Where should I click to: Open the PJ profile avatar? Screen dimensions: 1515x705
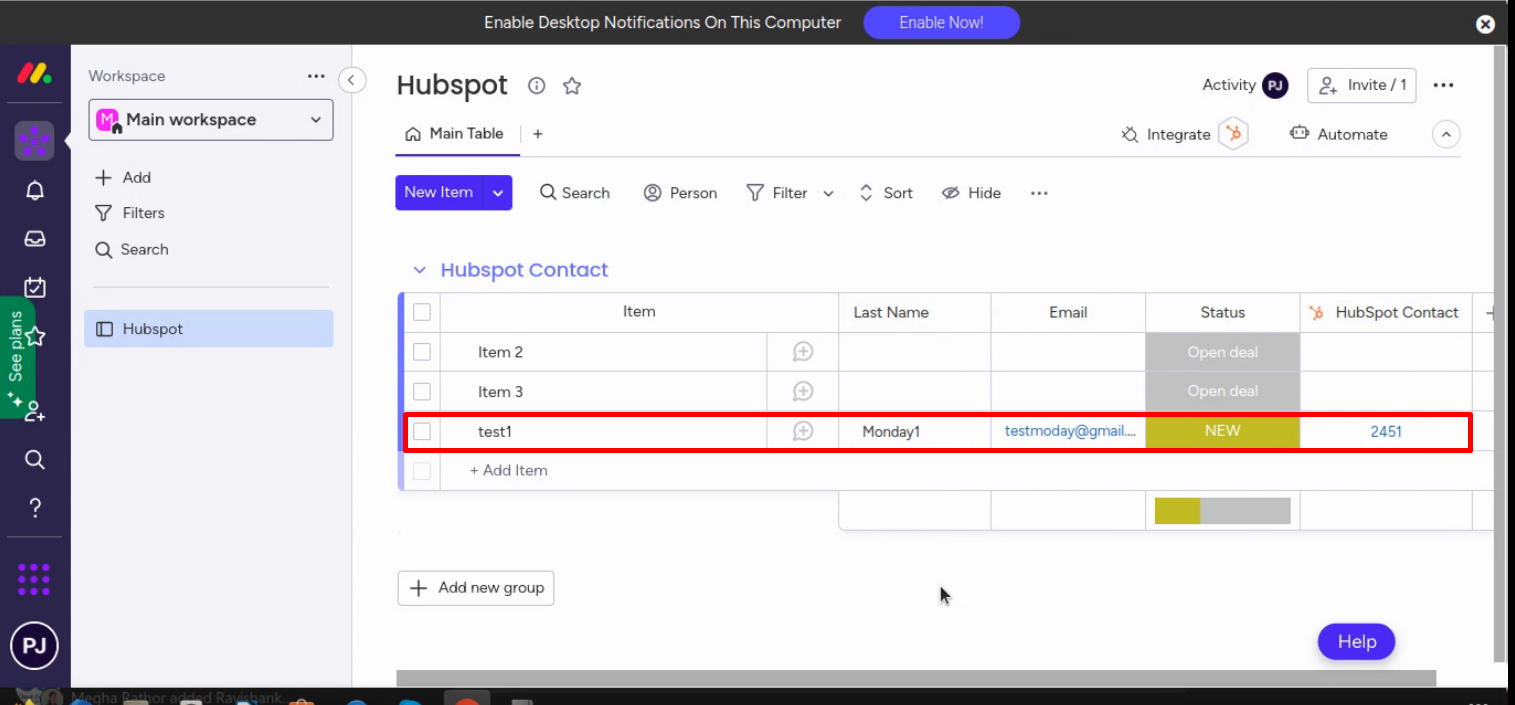34,645
